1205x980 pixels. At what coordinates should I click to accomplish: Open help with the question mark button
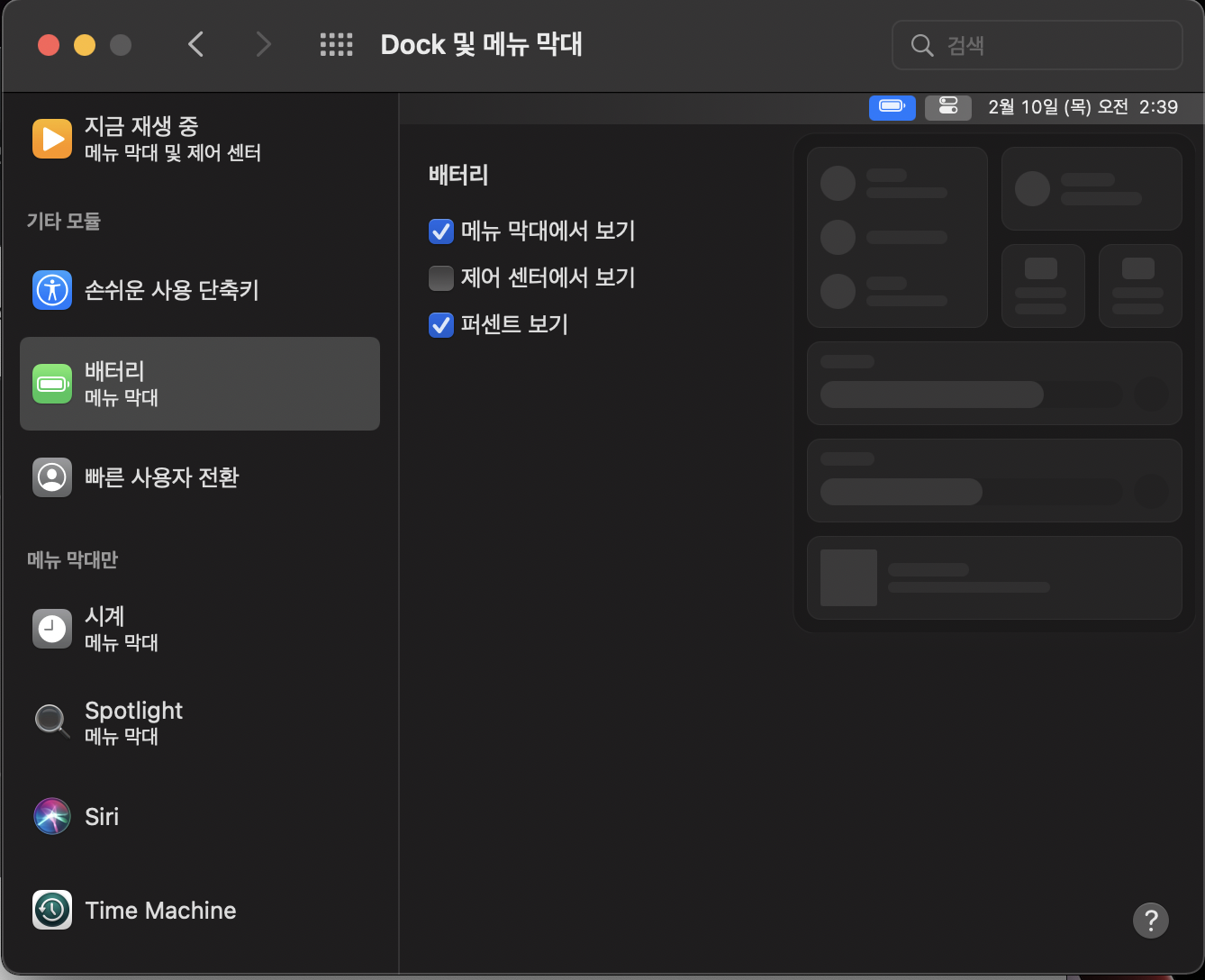(1151, 921)
